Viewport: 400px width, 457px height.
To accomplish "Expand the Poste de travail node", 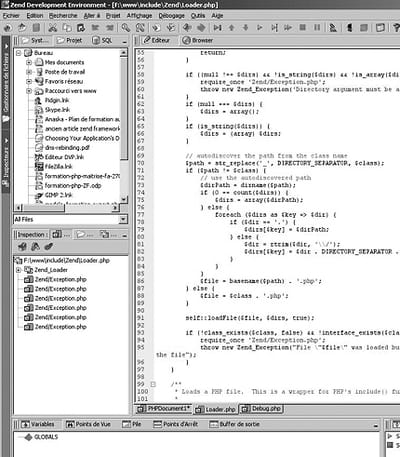I will pos(29,72).
